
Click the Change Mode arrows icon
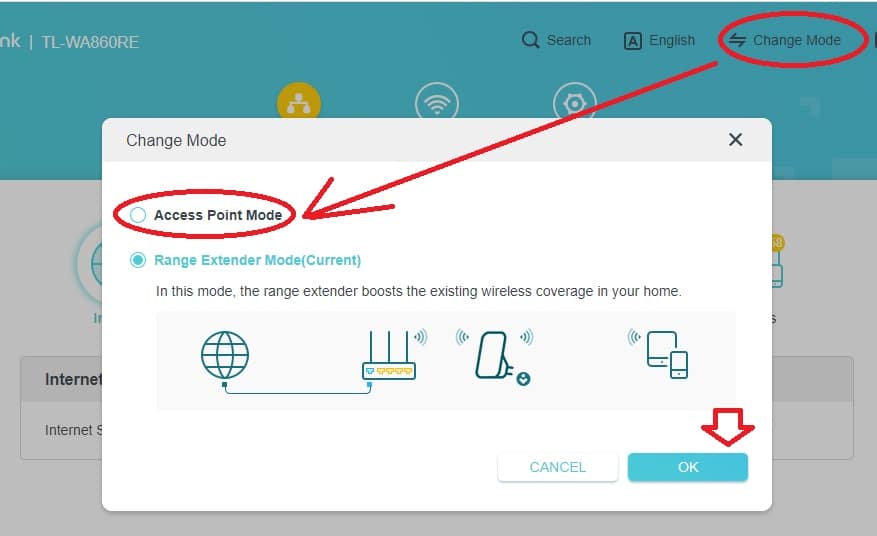coord(737,40)
